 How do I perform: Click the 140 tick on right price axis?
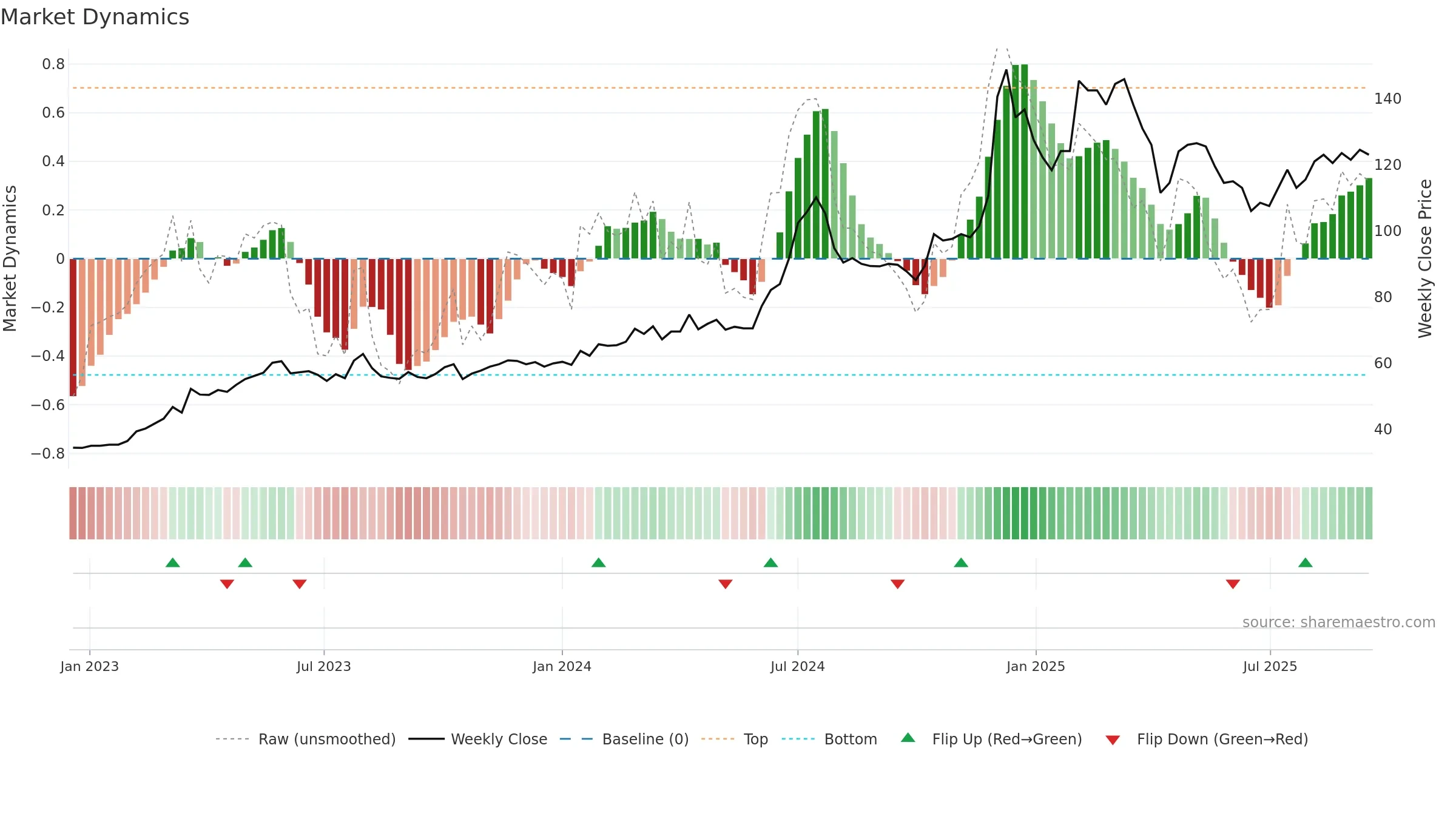(x=1388, y=98)
